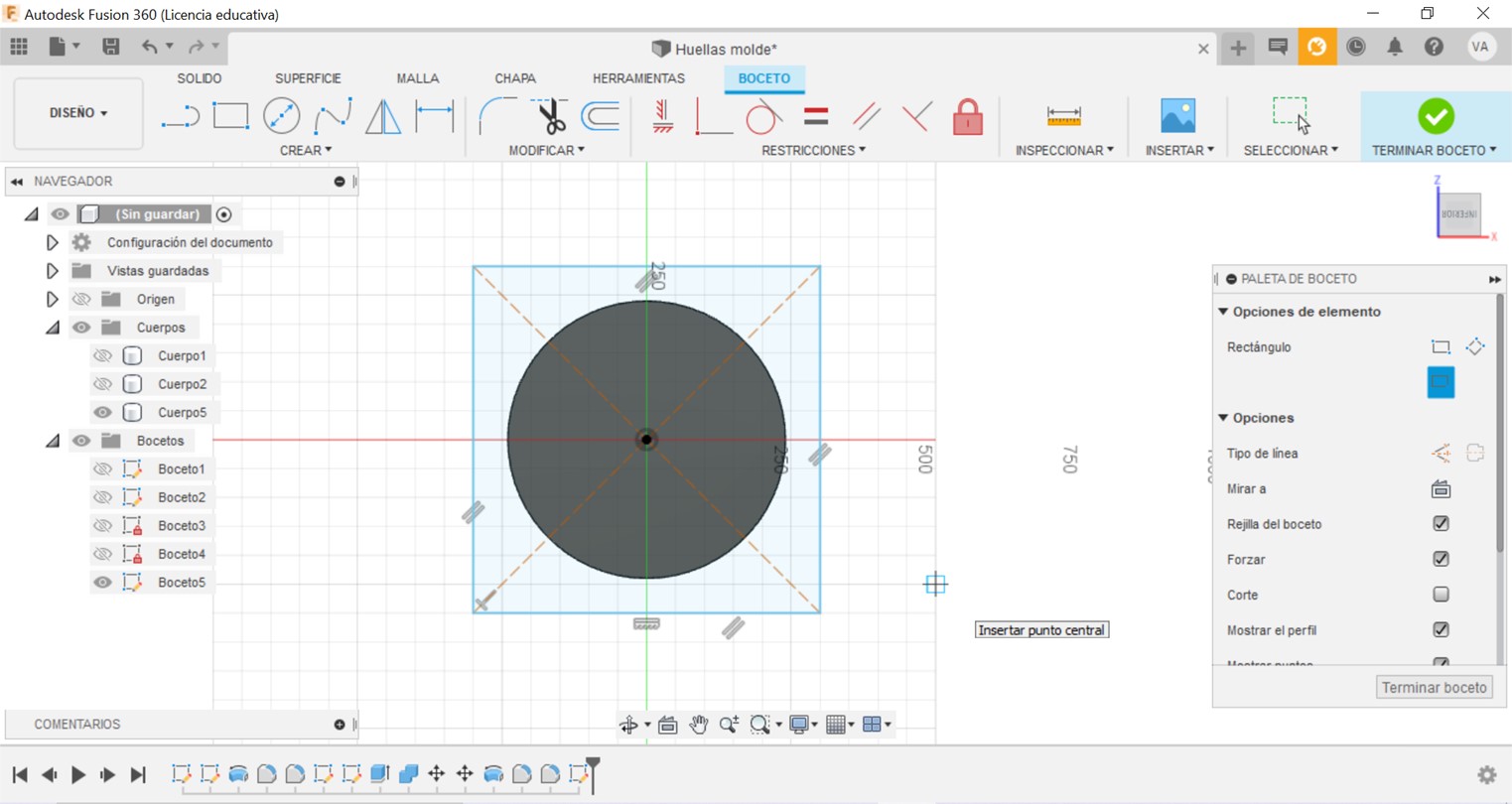Click the timeline end marker
This screenshot has width=1512, height=804.
click(593, 774)
